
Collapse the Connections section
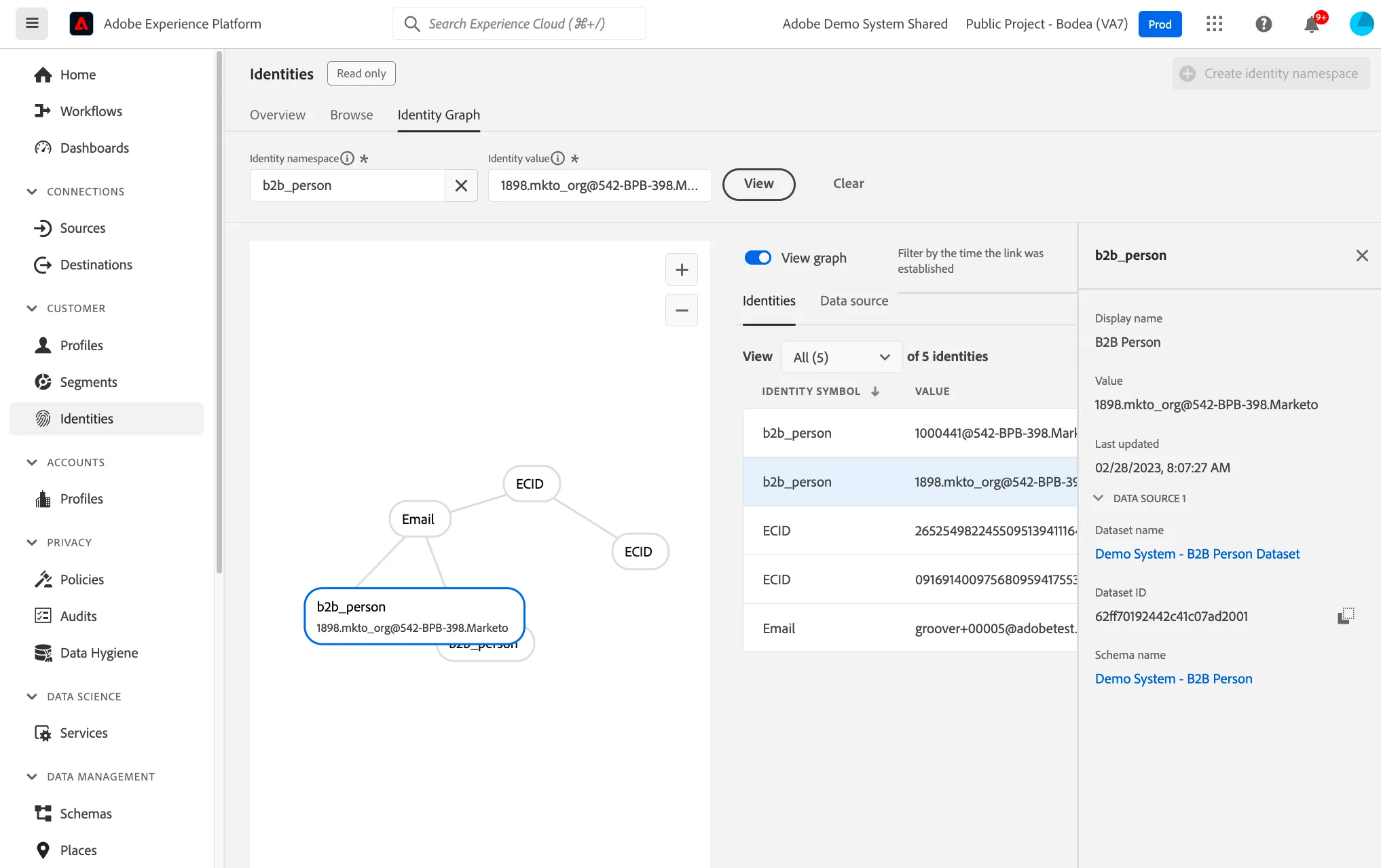(32, 192)
